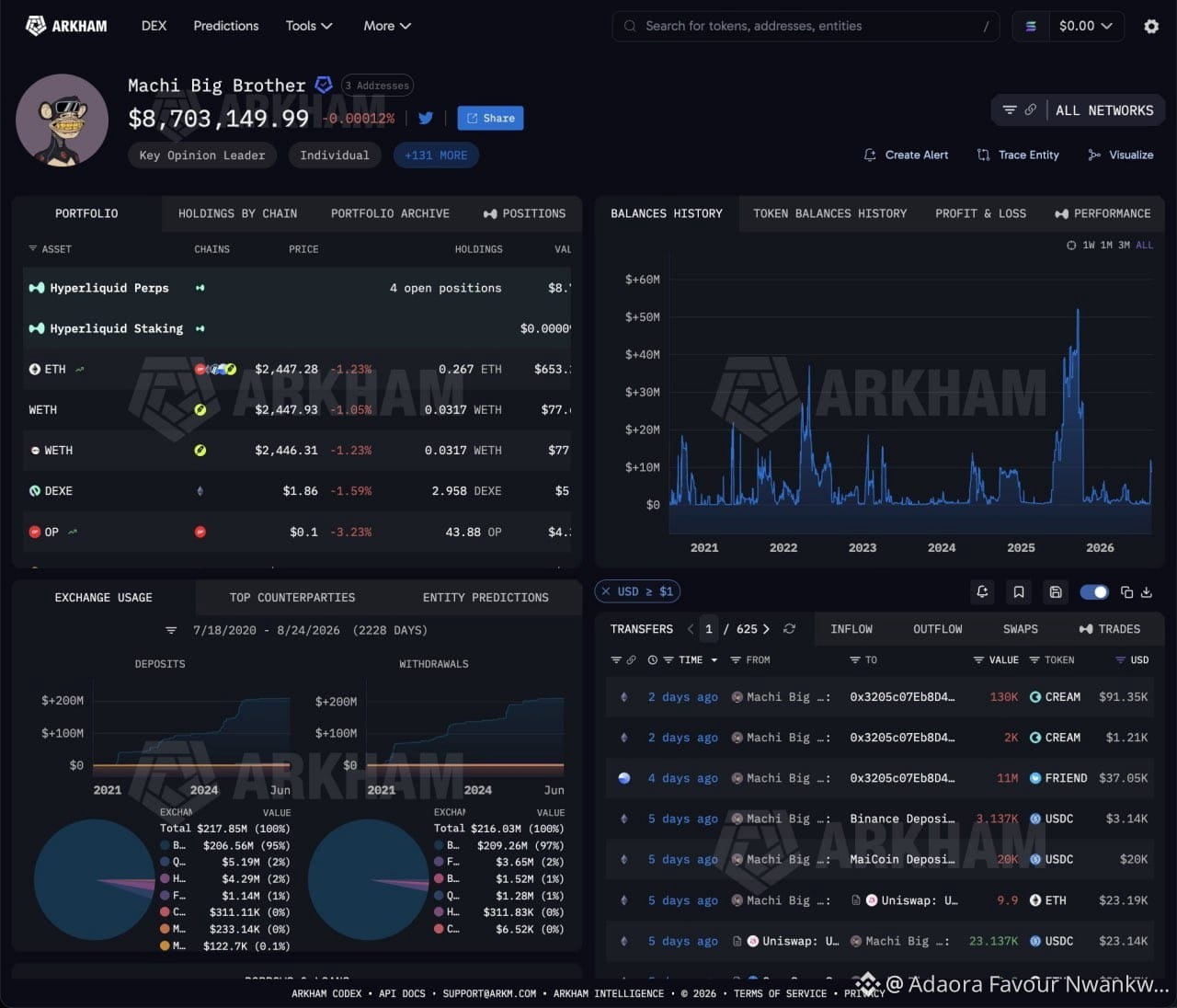1177x1008 pixels.
Task: Click the bell icon on Create Alert
Action: point(870,155)
